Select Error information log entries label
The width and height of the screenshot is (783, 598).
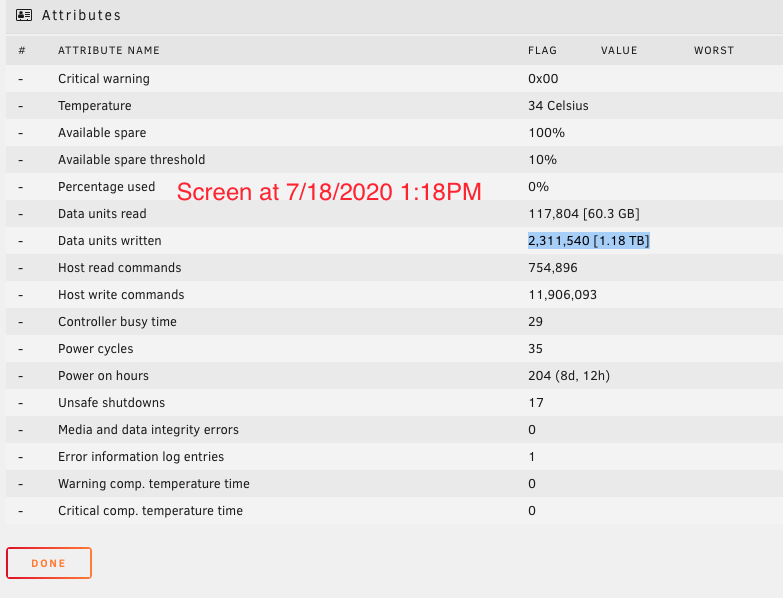141,456
